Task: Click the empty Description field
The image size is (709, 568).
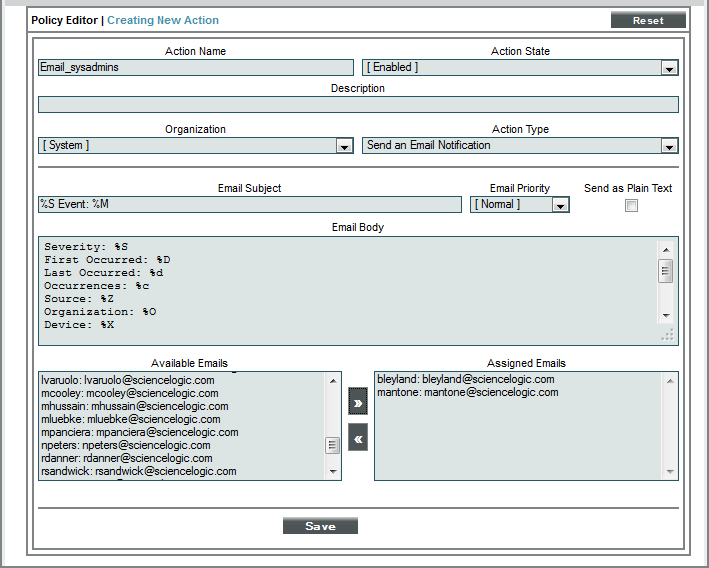Action: point(358,104)
